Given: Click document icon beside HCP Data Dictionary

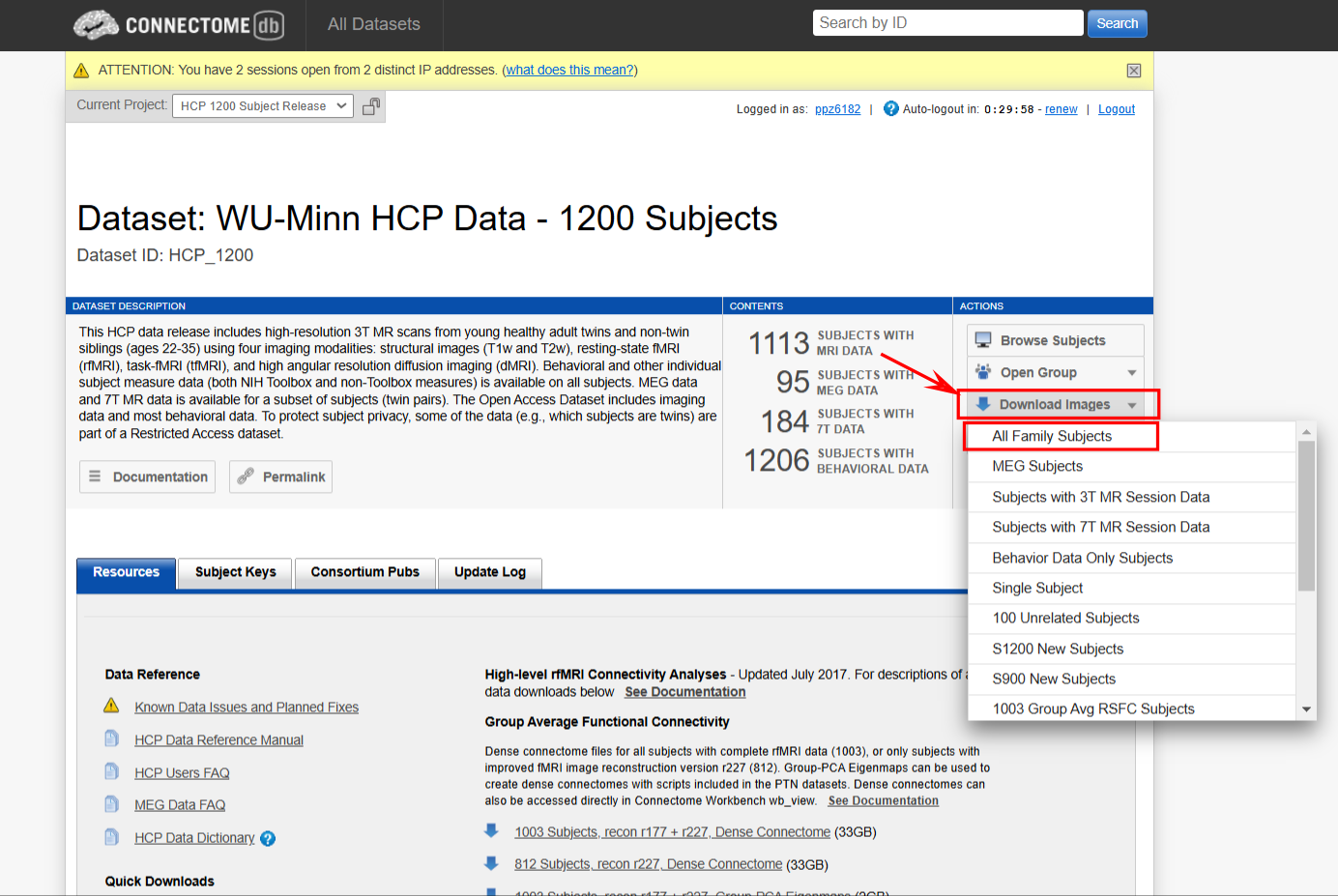Looking at the screenshot, I should [x=111, y=836].
